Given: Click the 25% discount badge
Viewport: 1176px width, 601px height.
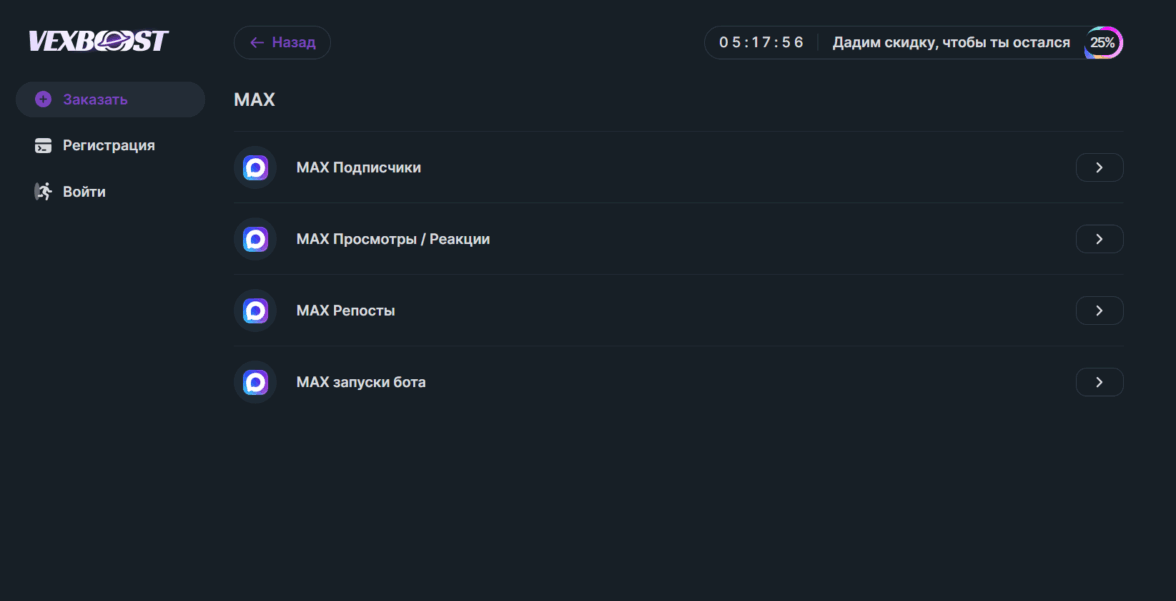Looking at the screenshot, I should 1103,43.
